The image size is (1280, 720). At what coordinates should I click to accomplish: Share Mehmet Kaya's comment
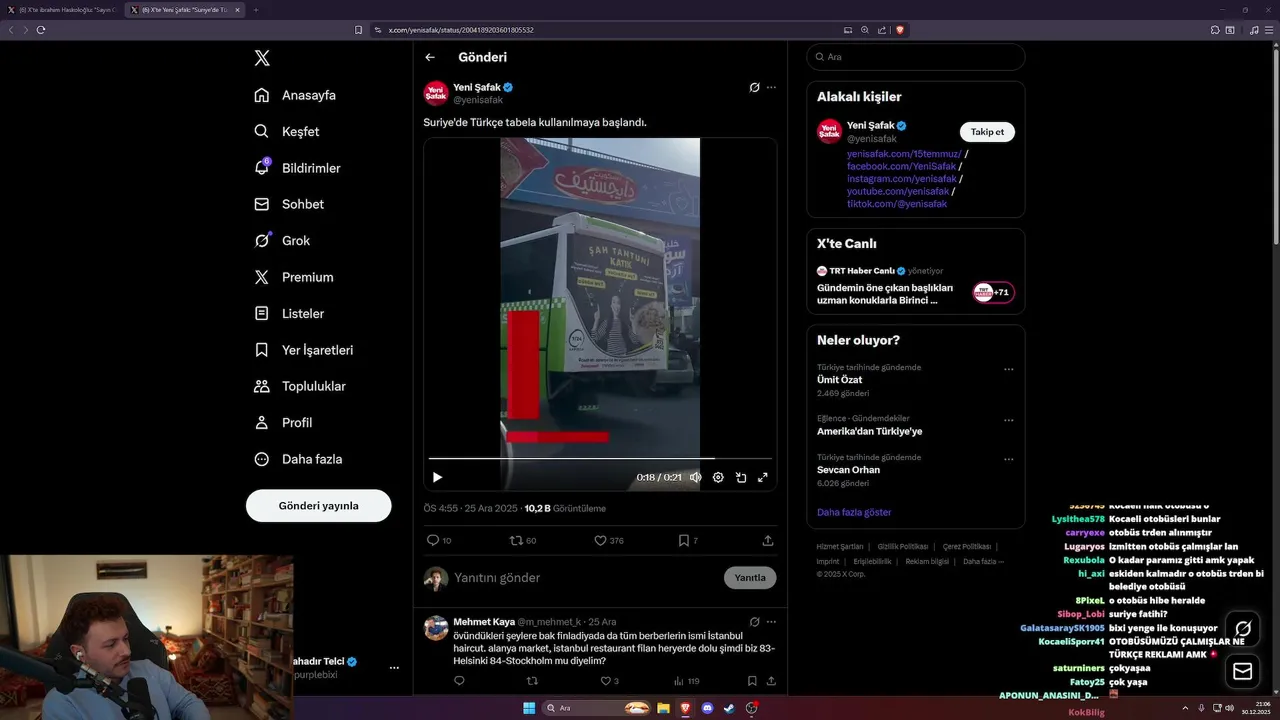(x=771, y=681)
